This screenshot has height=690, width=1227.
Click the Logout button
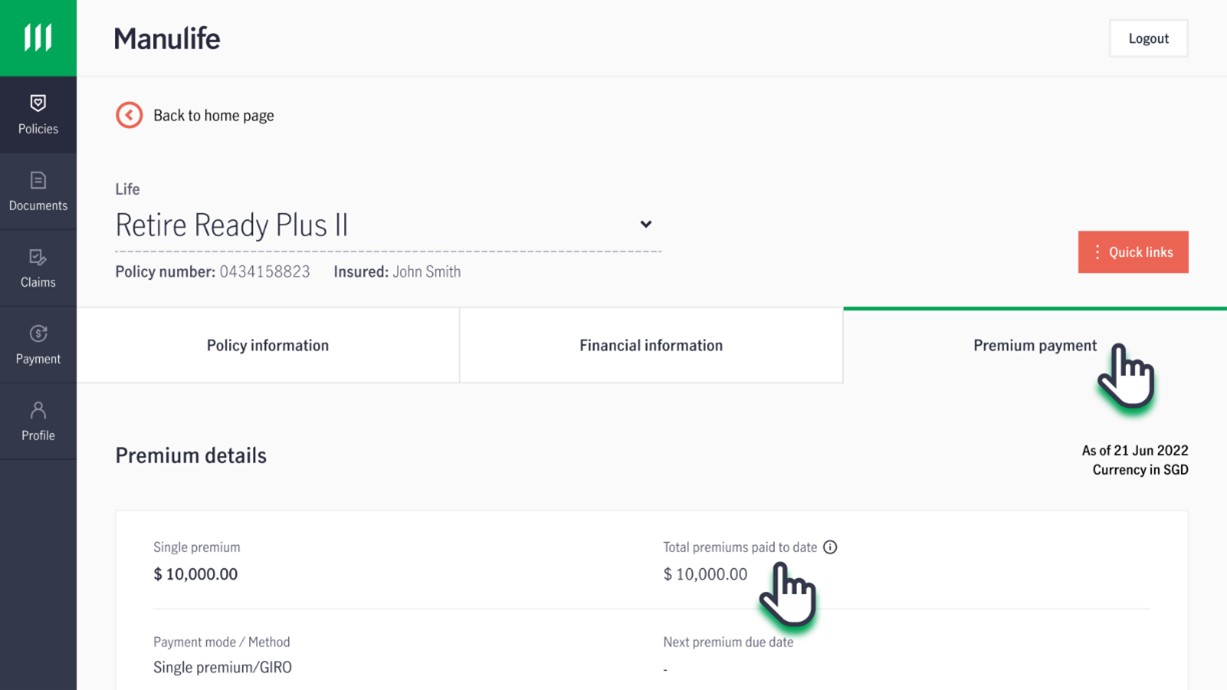1148,38
